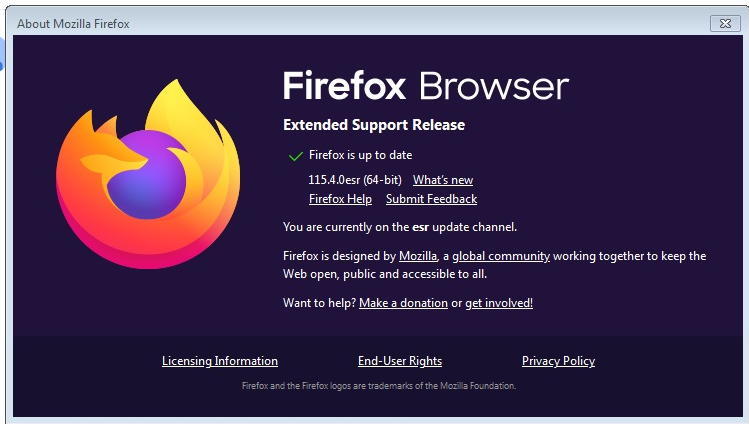The image size is (749, 424).
Task: Open the Privacy Policy link
Action: 558,361
